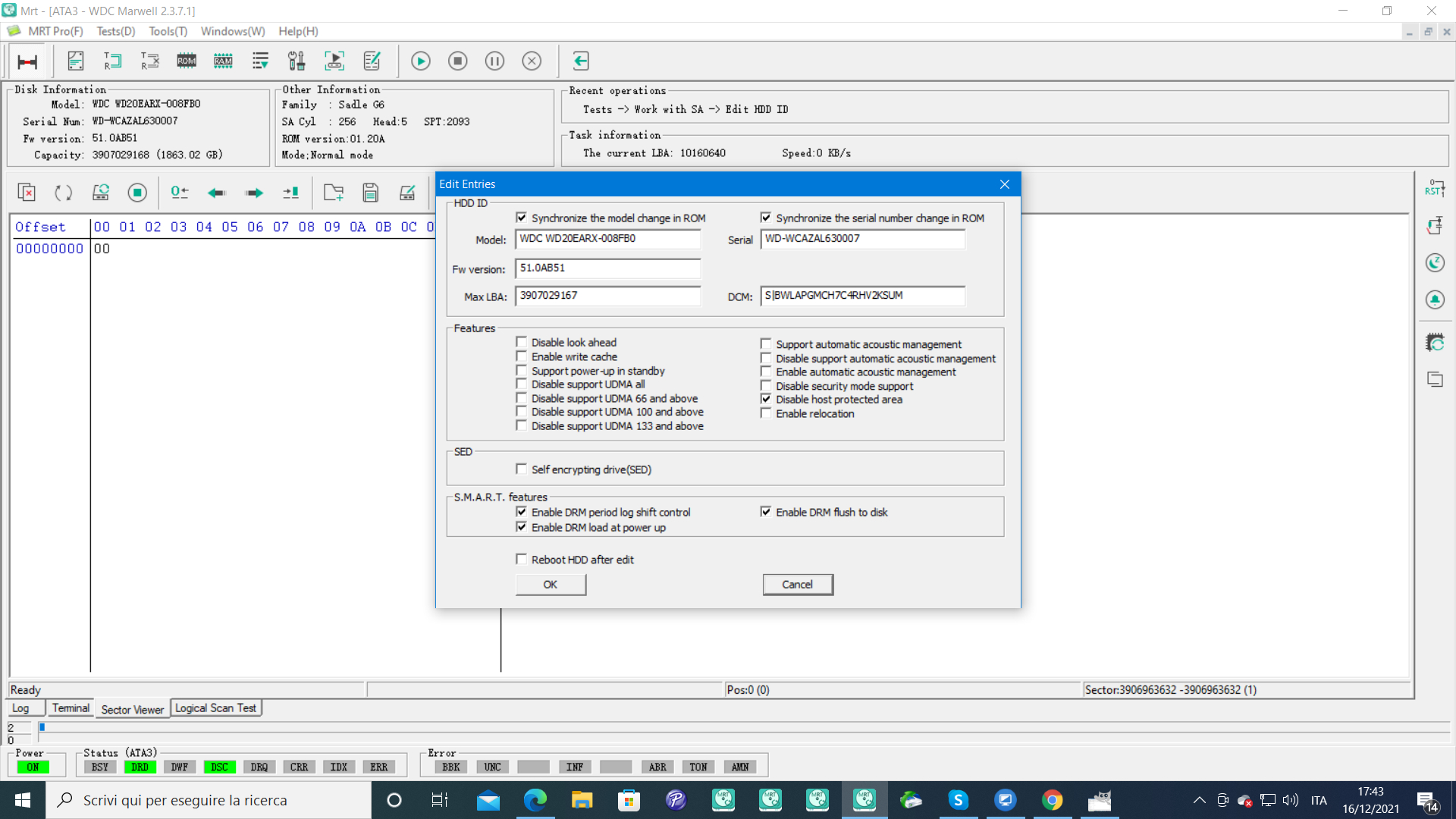This screenshot has height=819, width=1456.
Task: Click the blue progress marker on timeline
Action: point(42,727)
